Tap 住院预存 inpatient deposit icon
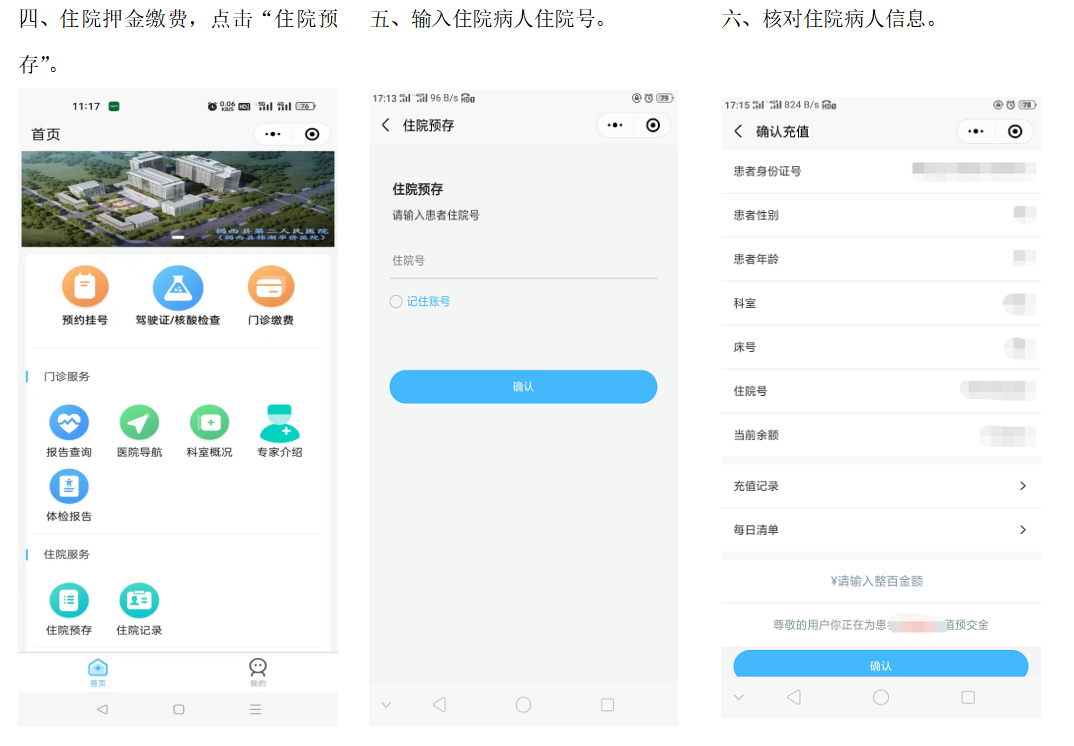Screen dimensions: 1074x746 69,601
